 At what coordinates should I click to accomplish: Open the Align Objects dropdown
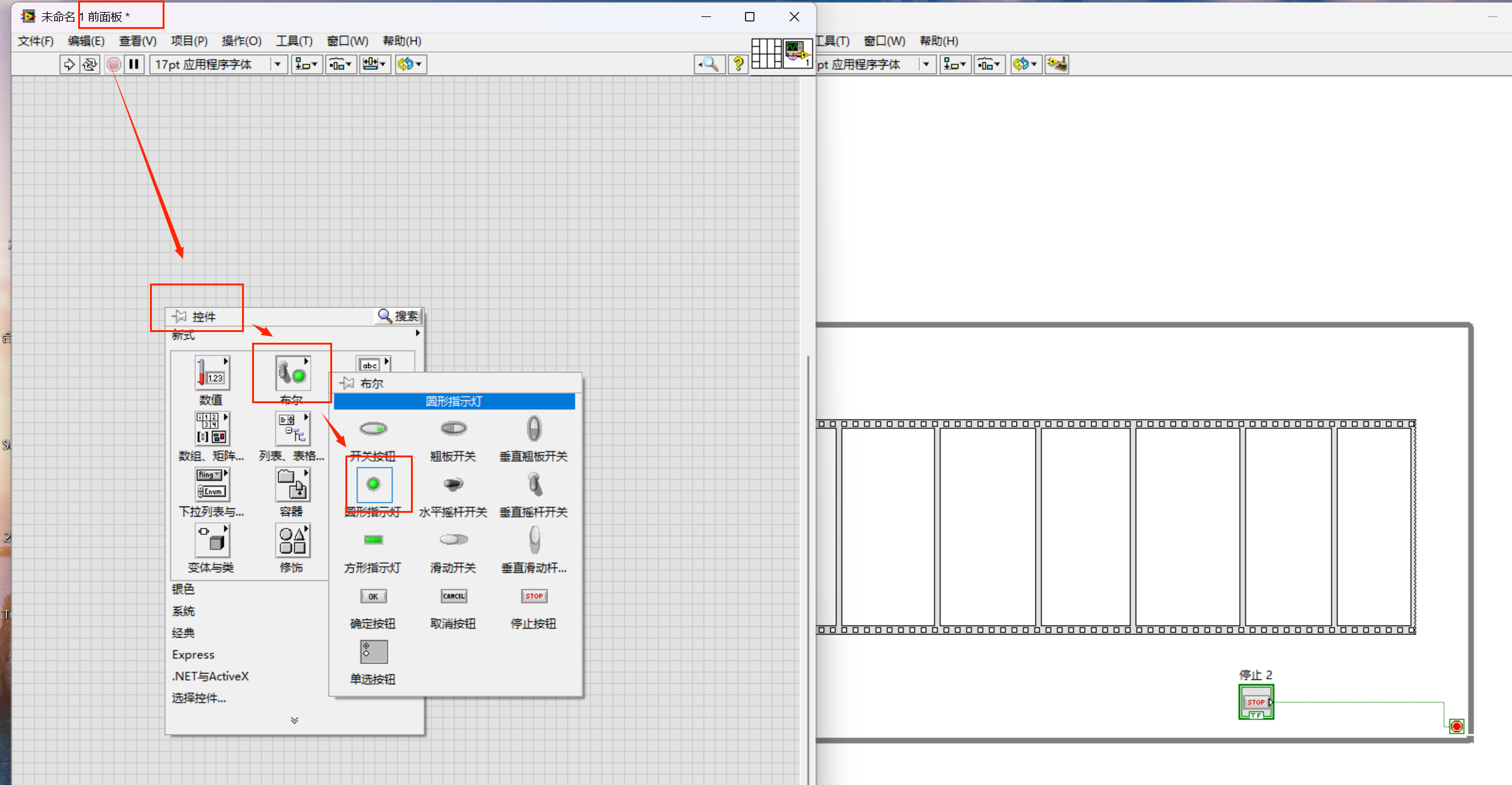(x=307, y=64)
